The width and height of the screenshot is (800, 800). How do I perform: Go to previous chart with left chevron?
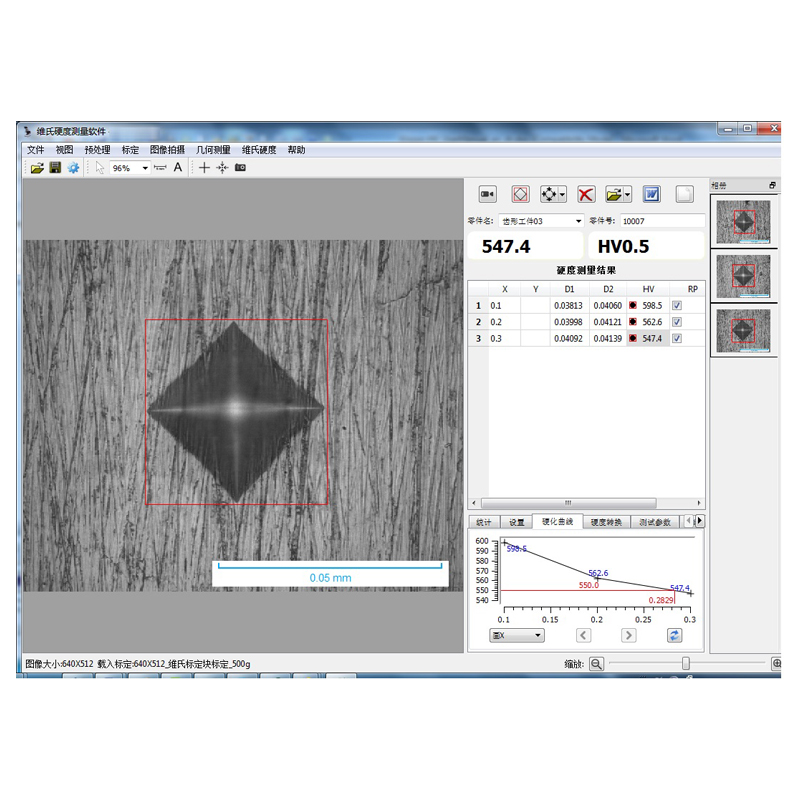click(x=584, y=635)
